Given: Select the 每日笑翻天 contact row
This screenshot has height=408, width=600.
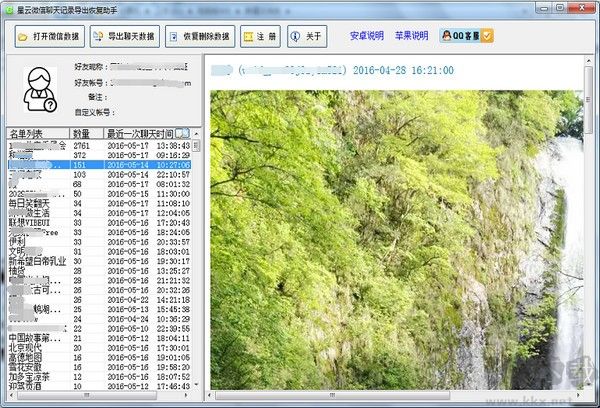Looking at the screenshot, I should click(x=99, y=203).
